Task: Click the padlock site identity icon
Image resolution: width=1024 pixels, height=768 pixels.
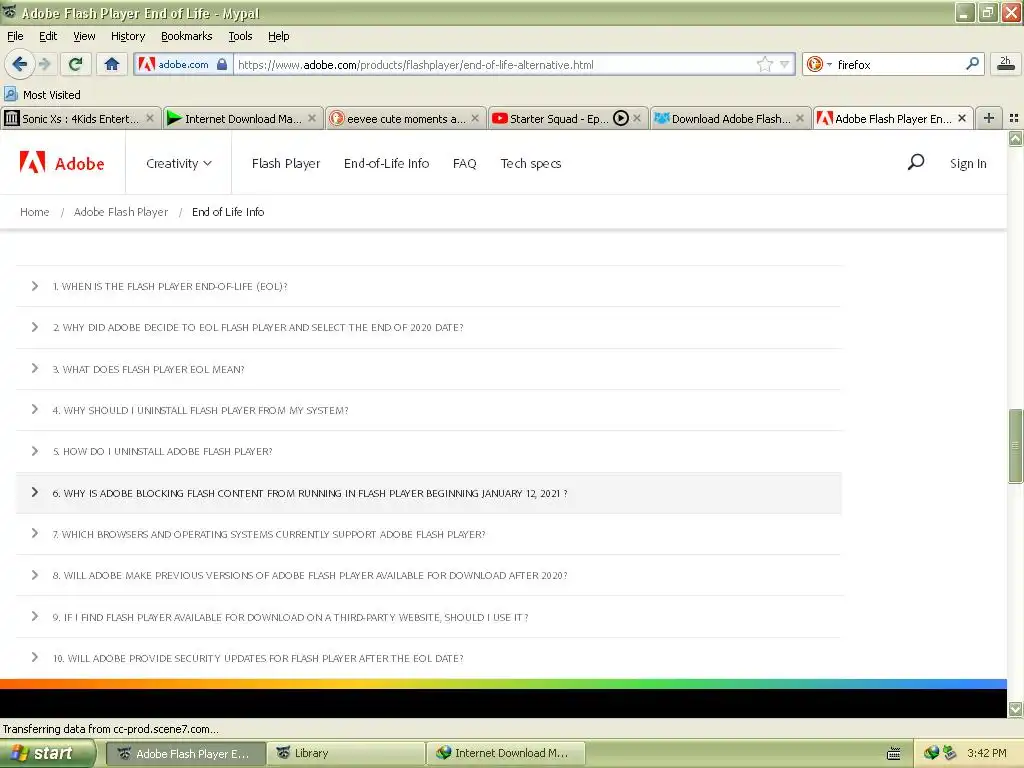Action: tap(222, 64)
